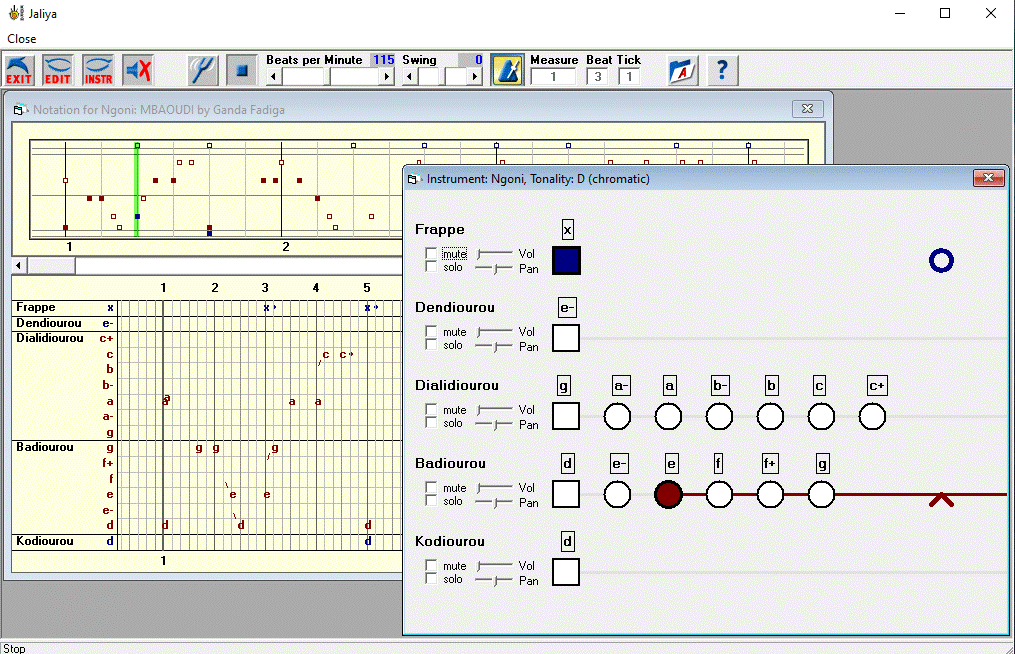Open the INSTR instrument window icon
The image size is (1015, 654).
tap(98, 70)
